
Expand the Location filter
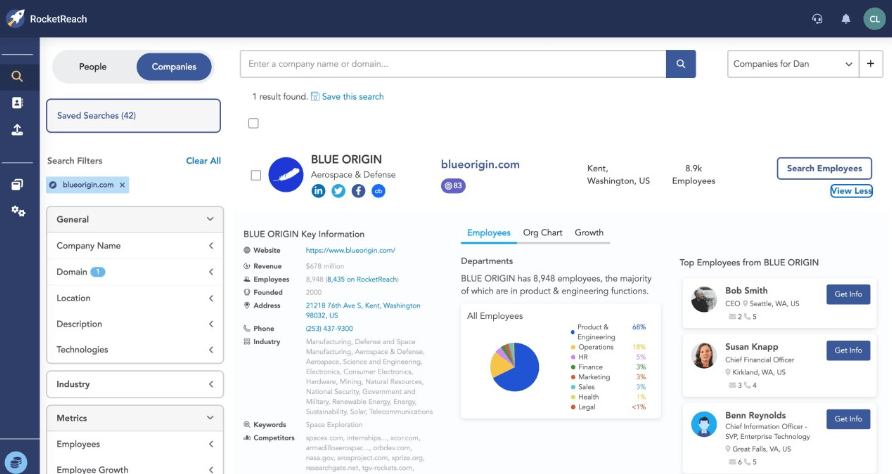coord(135,298)
